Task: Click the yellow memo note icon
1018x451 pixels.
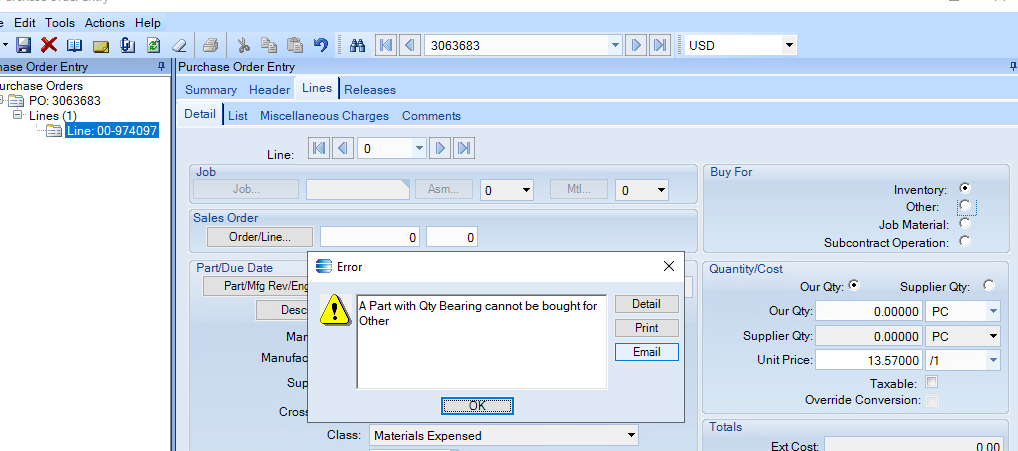Action: (x=101, y=46)
